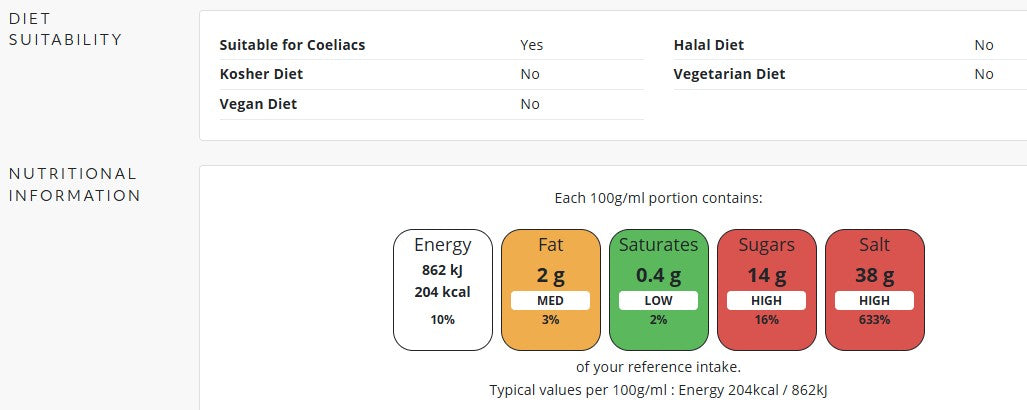The width and height of the screenshot is (1027, 410).
Task: Click the HIGH badge under Salt
Action: click(x=875, y=301)
